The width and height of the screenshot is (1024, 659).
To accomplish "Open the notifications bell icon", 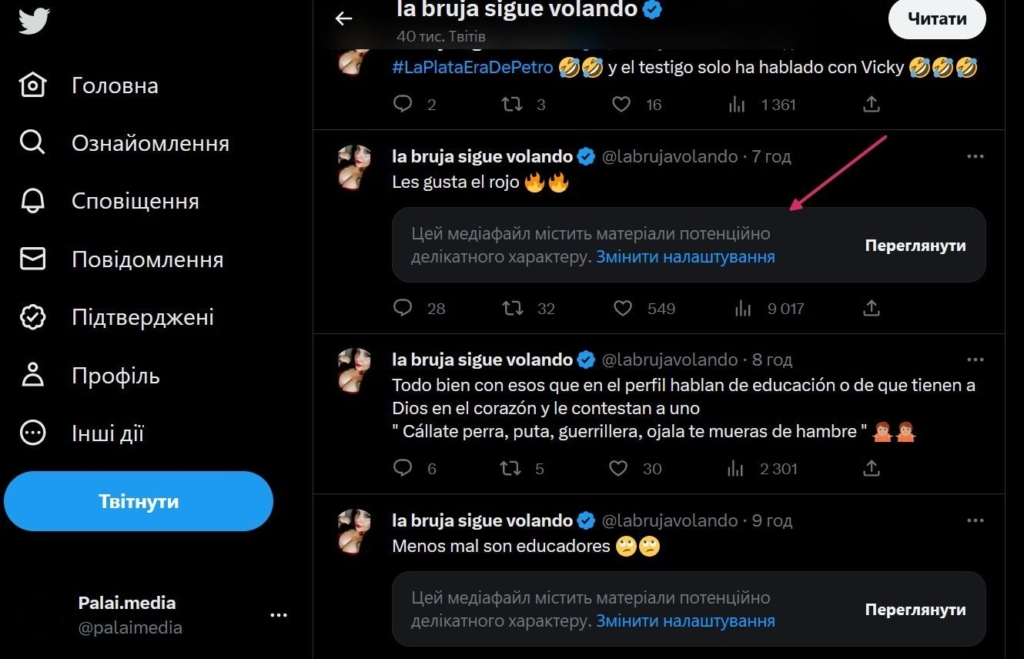I will click(33, 201).
